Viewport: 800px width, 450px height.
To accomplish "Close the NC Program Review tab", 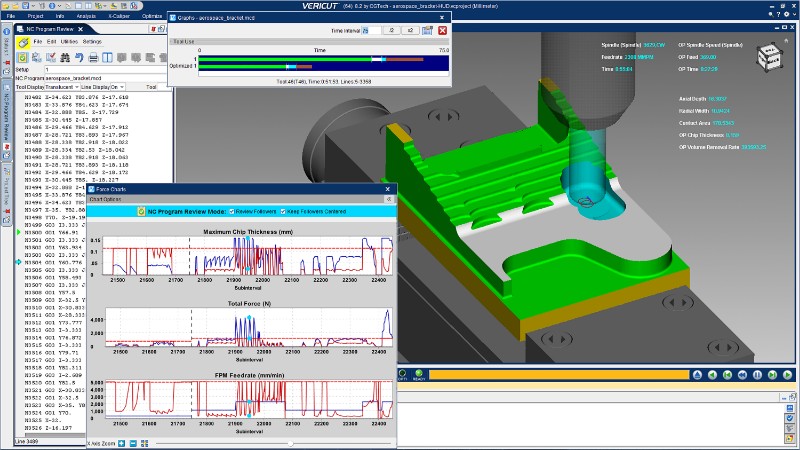I will click(x=81, y=29).
